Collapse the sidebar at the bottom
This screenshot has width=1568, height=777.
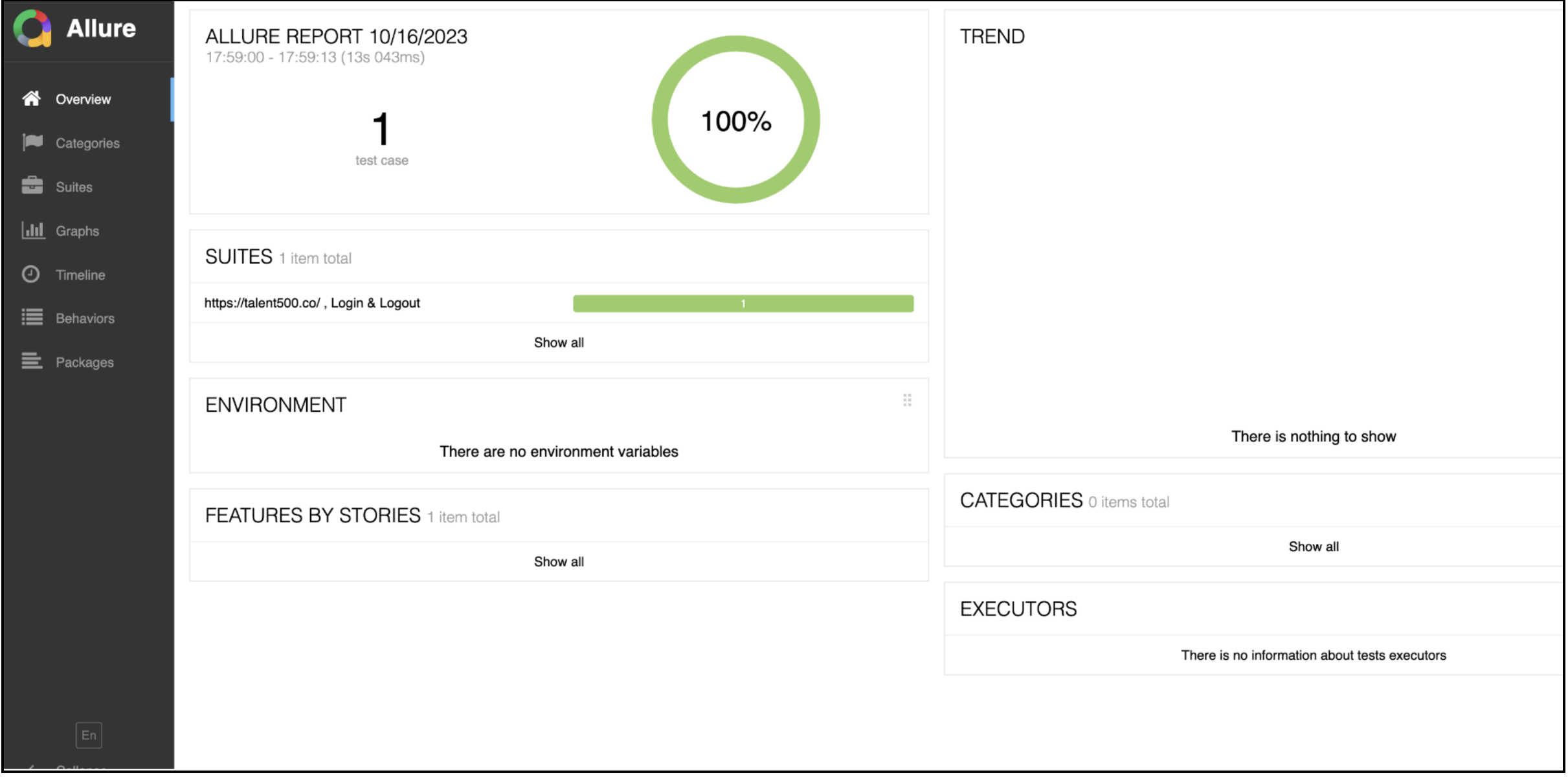pos(71,768)
